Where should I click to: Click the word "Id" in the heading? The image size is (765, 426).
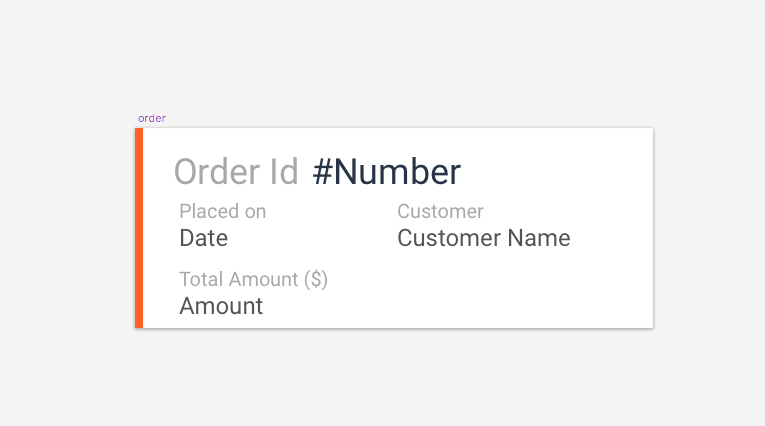pos(284,172)
